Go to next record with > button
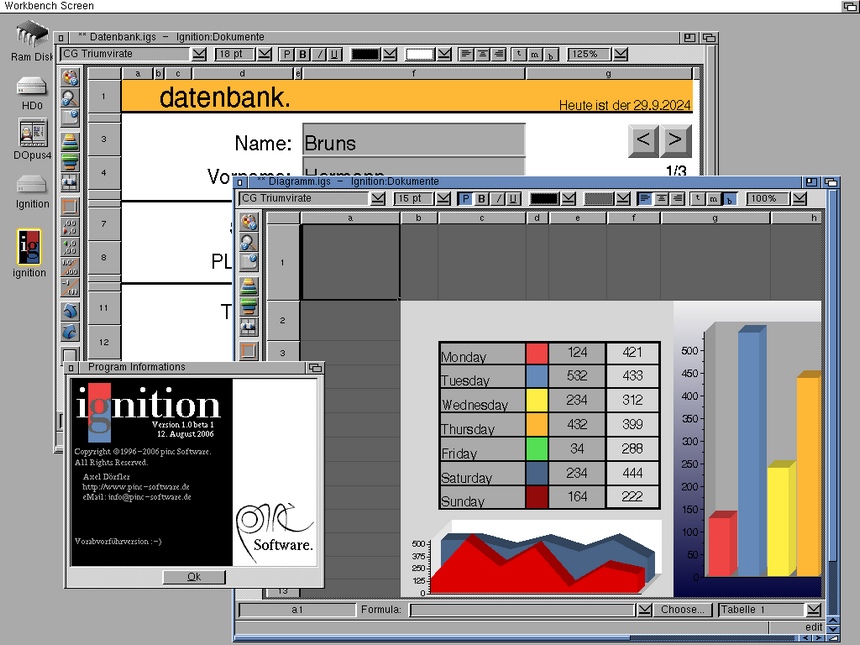This screenshot has height=645, width=860. tap(676, 140)
